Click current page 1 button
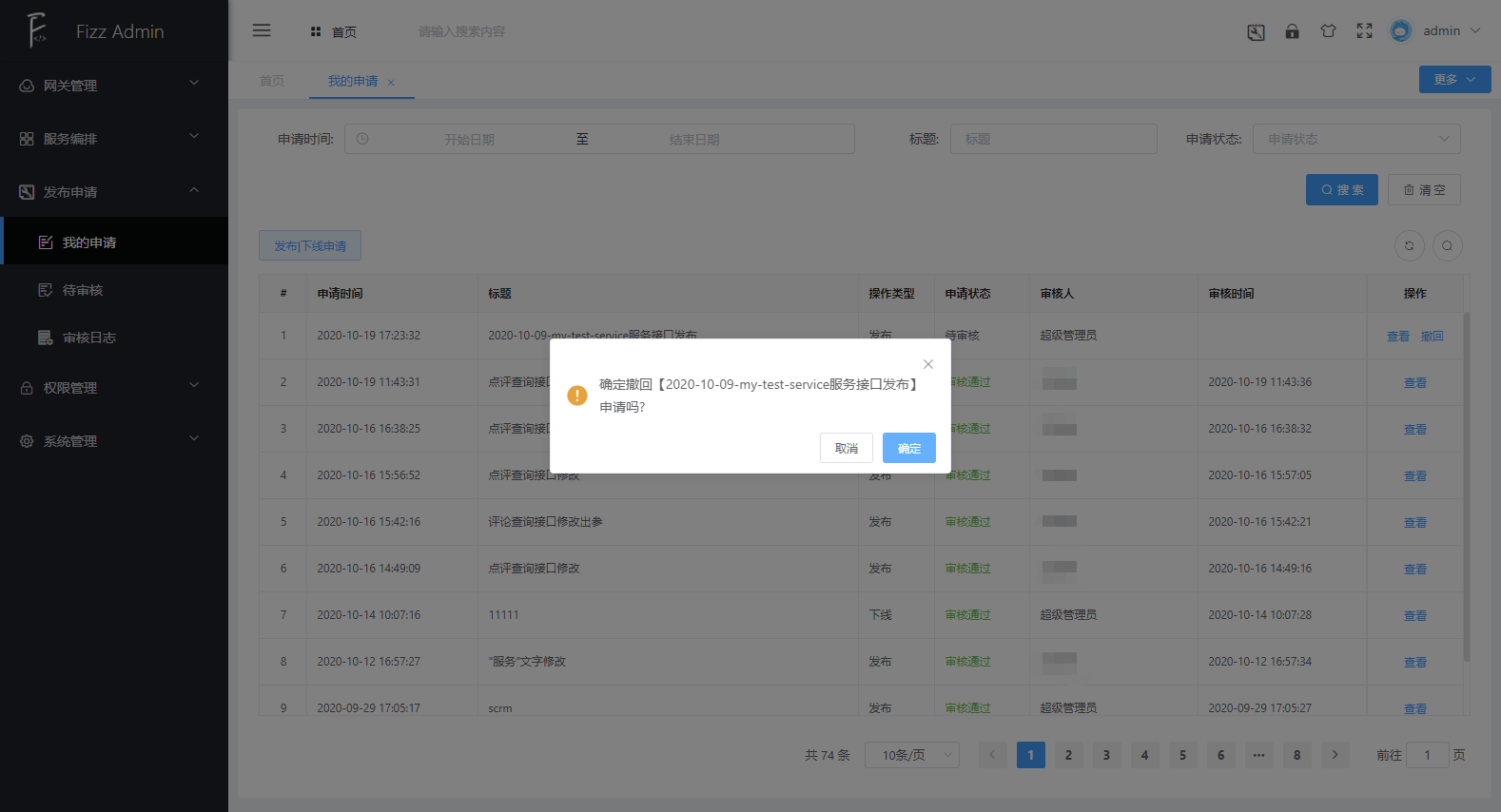The height and width of the screenshot is (812, 1501). click(1030, 755)
